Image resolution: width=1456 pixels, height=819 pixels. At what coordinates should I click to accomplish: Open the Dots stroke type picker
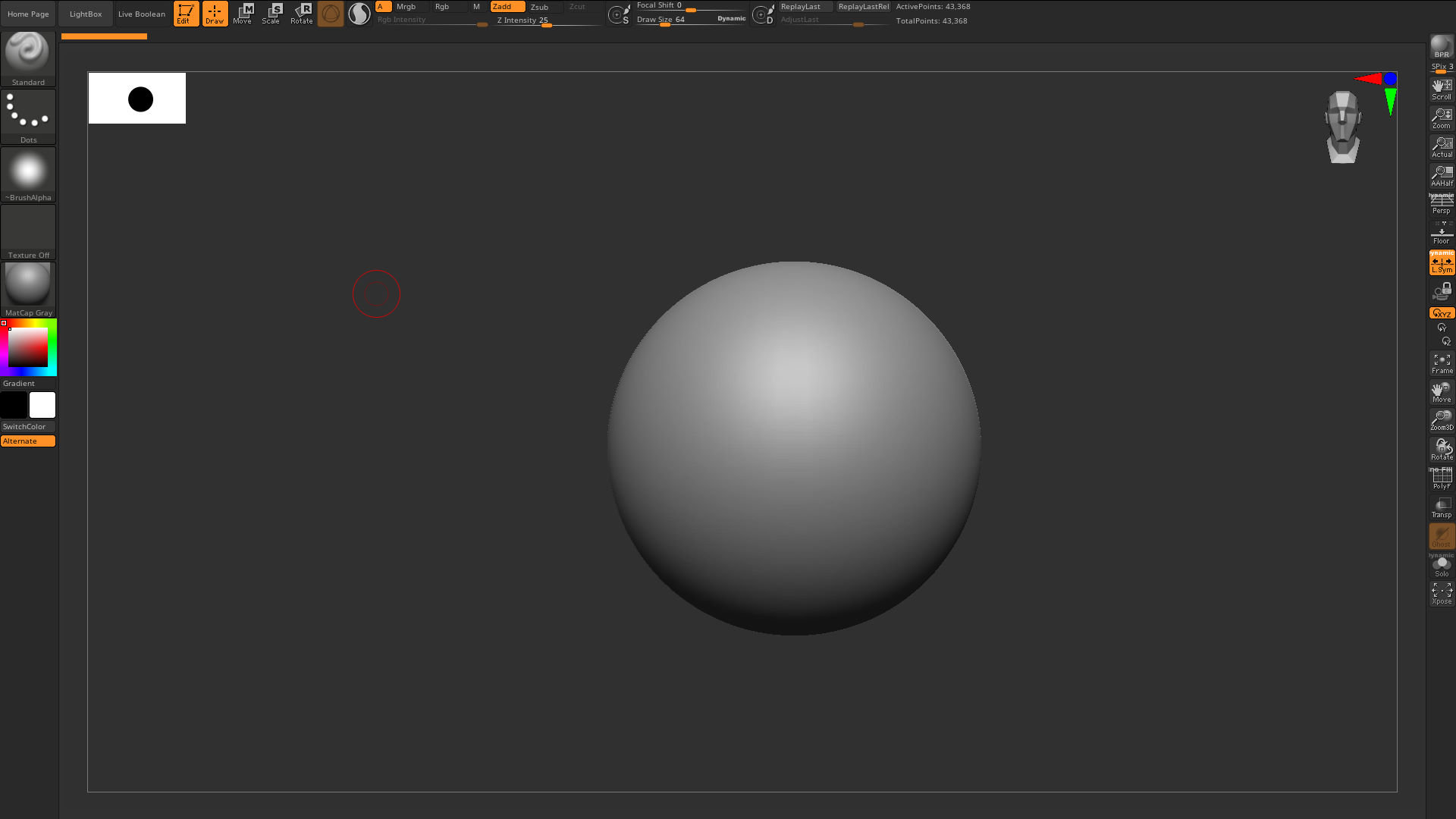[28, 115]
